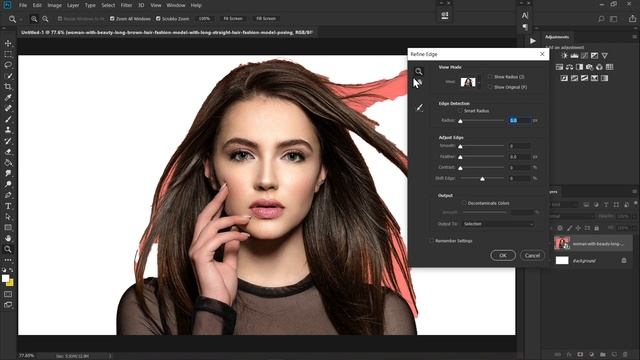
Task: Click Cancel in Refine Edge dialog
Action: coord(532,256)
